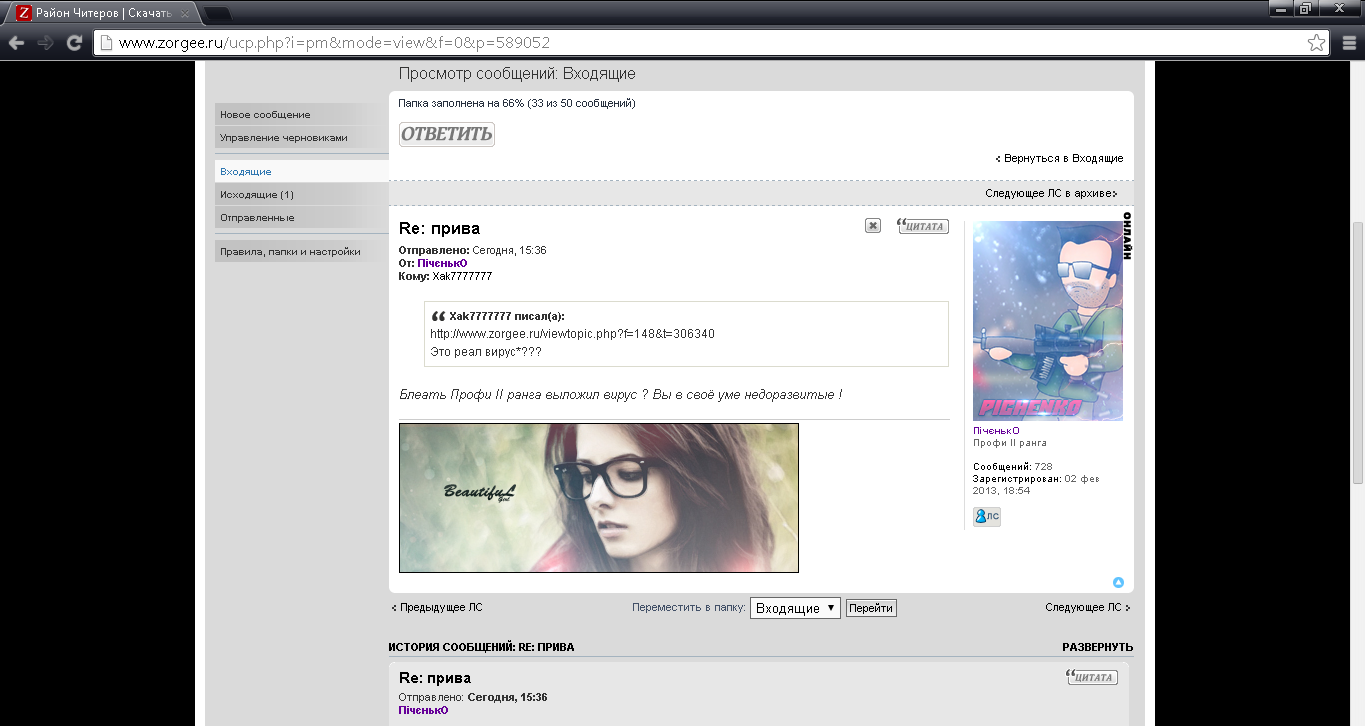Image resolution: width=1365 pixels, height=726 pixels.
Task: Click the browser forward arrow
Action: pyautogui.click(x=45, y=43)
